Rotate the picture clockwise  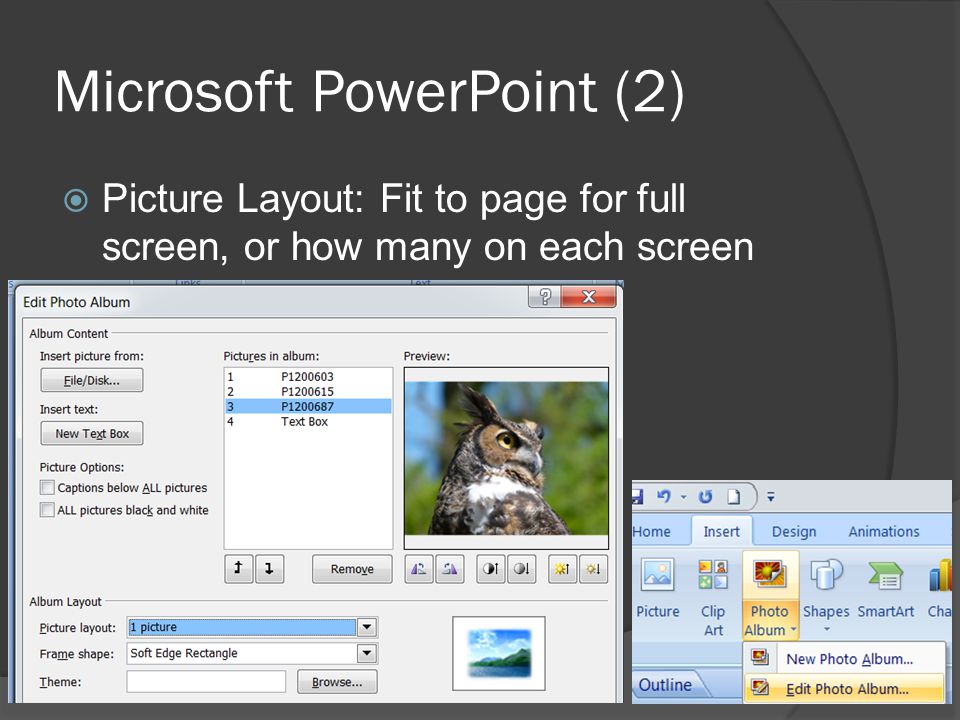click(x=449, y=569)
